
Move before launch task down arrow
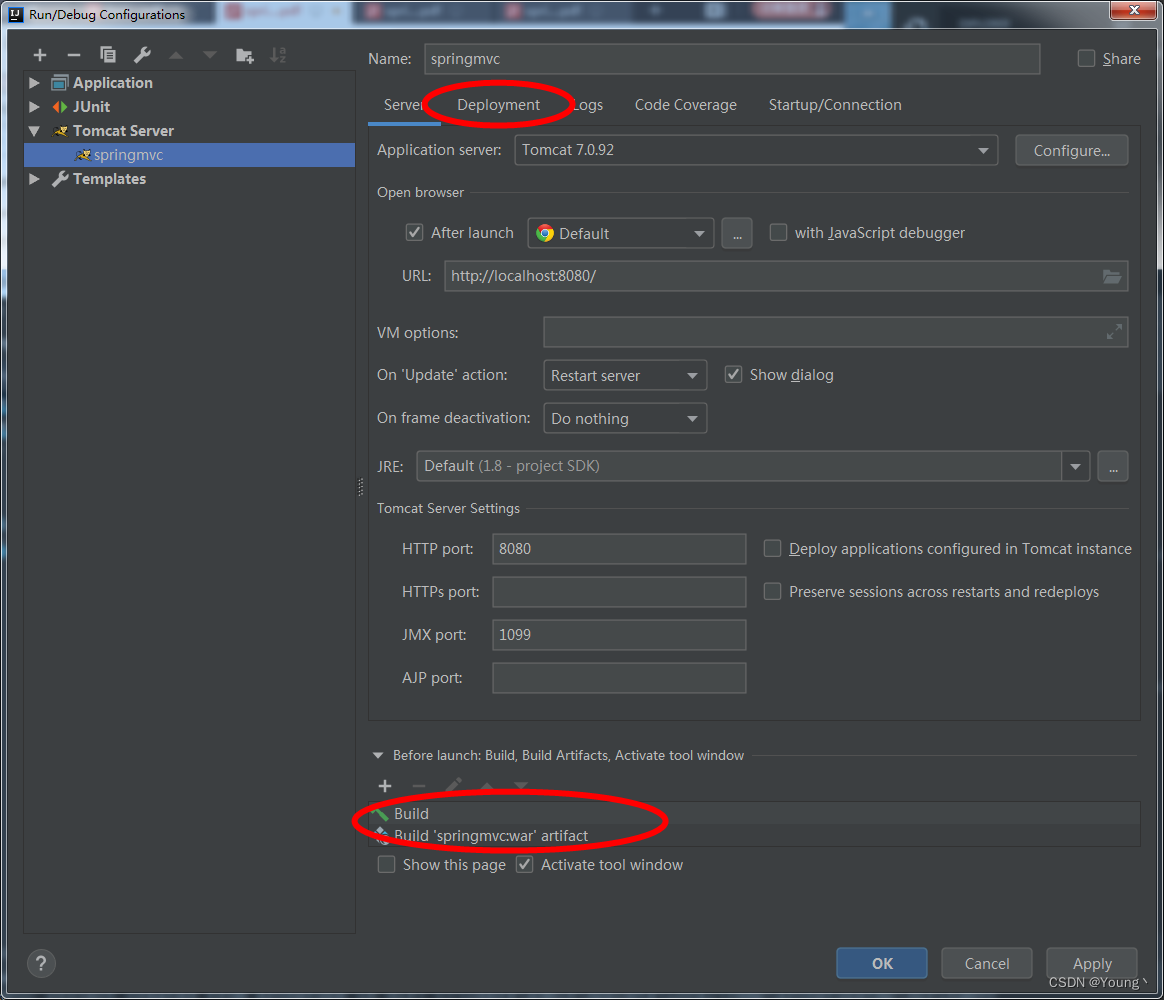coord(521,785)
